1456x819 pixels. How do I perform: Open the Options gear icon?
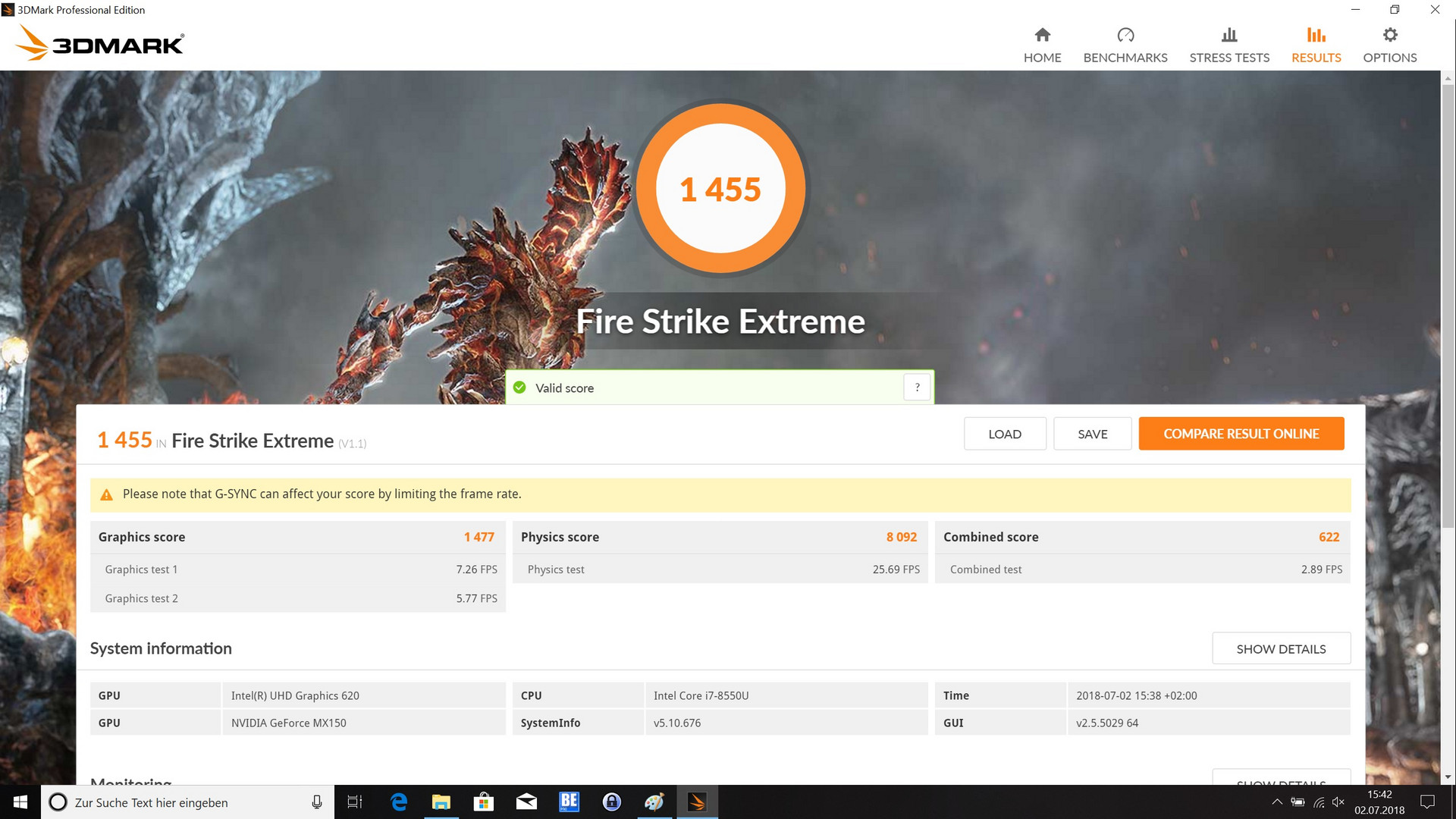pyautogui.click(x=1389, y=35)
